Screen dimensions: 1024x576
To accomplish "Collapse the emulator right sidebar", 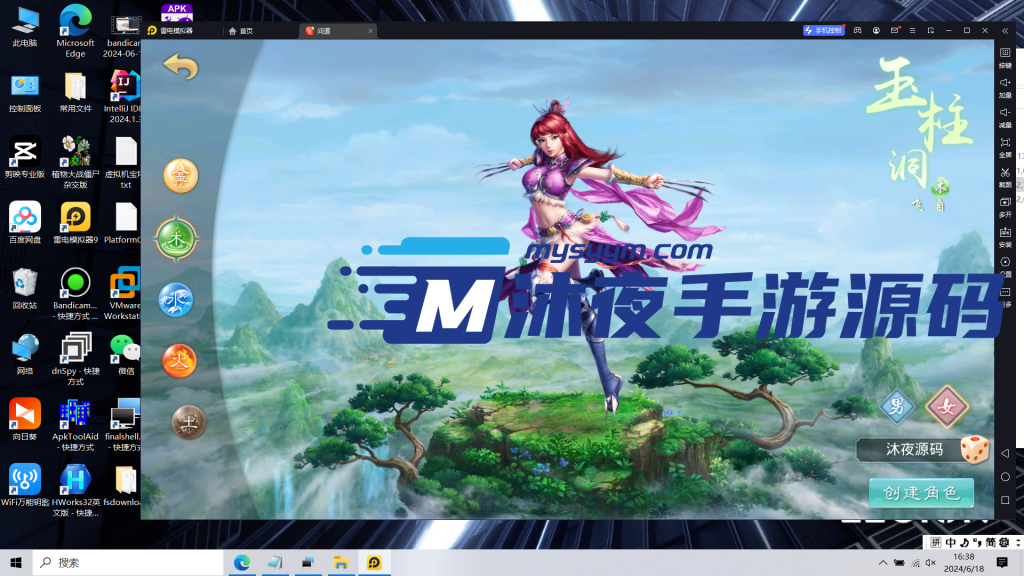I will (x=1005, y=31).
